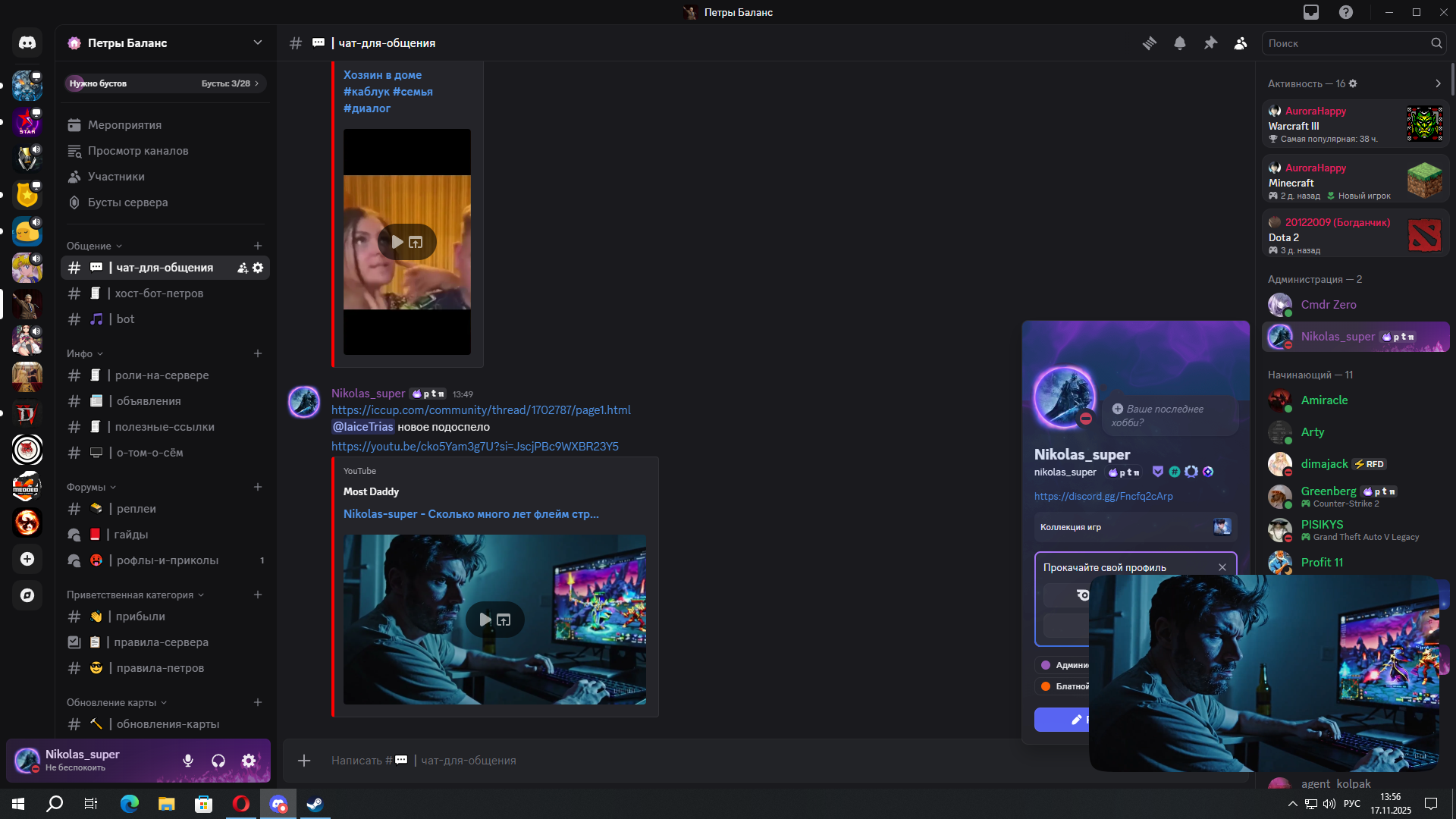1456x819 pixels.
Task: Open the Мероприятия menu item
Action: pos(124,125)
